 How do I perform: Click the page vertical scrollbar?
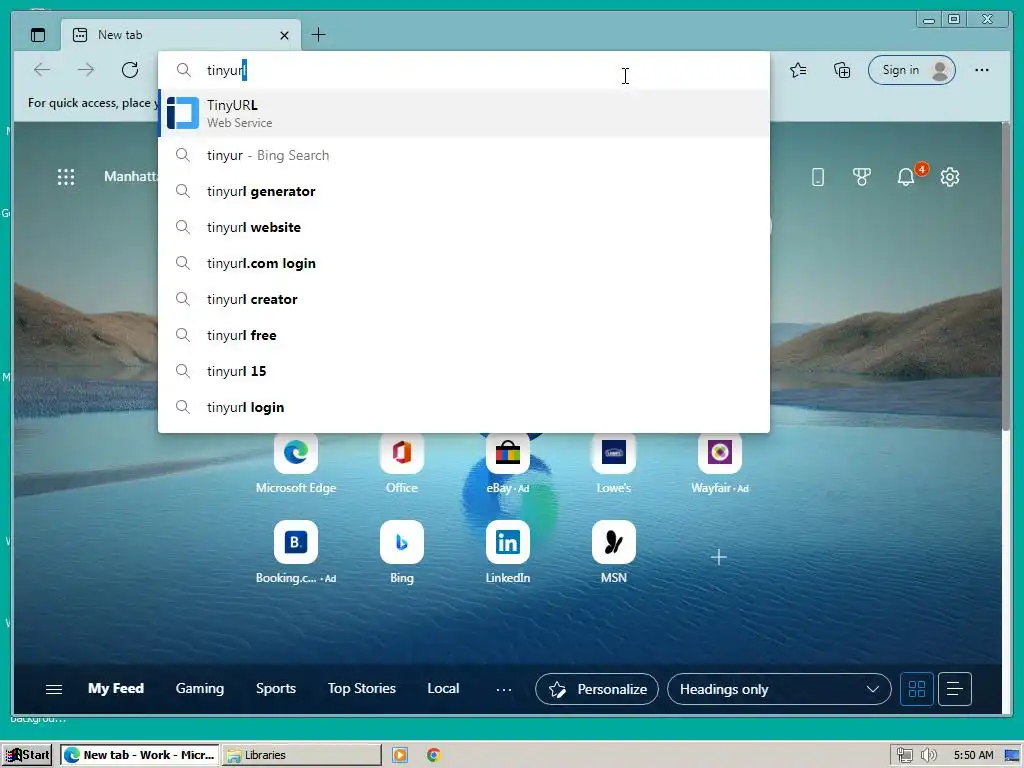pos(1008,278)
